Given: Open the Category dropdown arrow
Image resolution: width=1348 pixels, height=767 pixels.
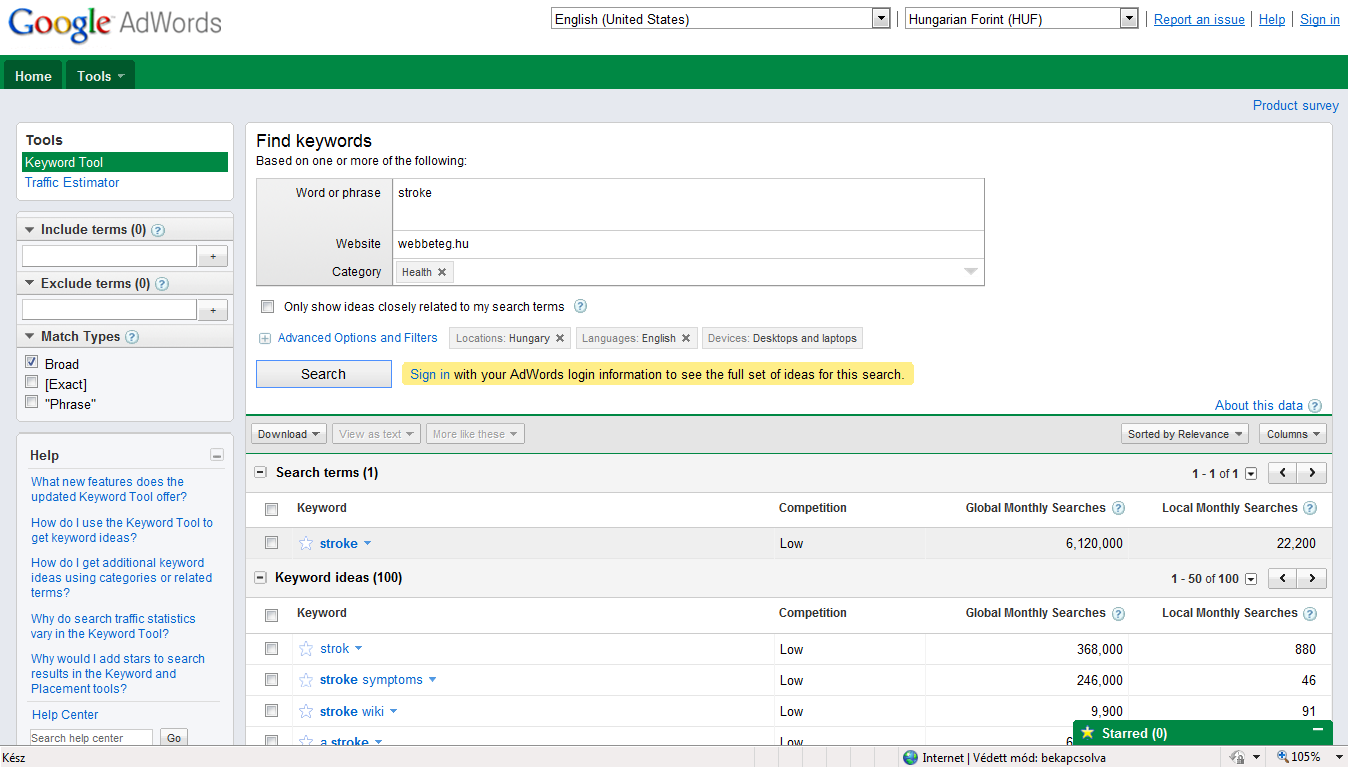Looking at the screenshot, I should [970, 272].
